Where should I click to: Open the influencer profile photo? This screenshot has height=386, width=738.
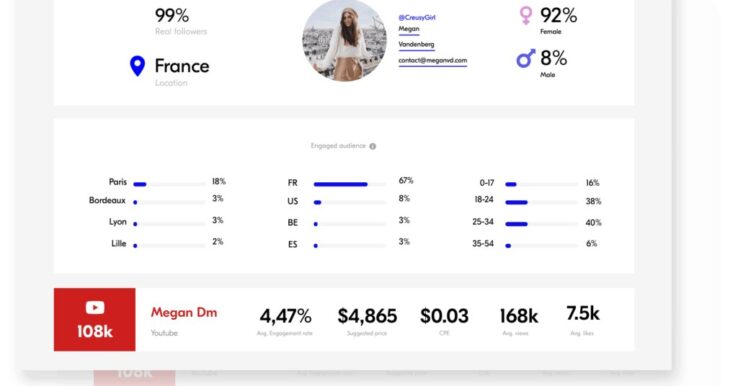(x=345, y=40)
